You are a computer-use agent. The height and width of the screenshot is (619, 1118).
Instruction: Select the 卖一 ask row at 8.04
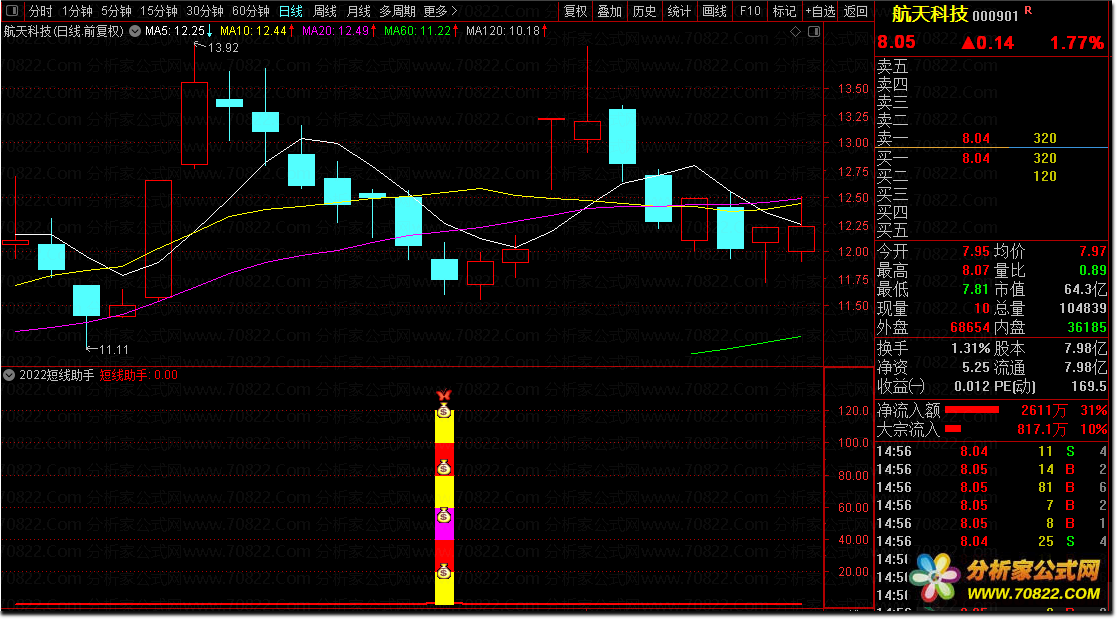[x=992, y=138]
